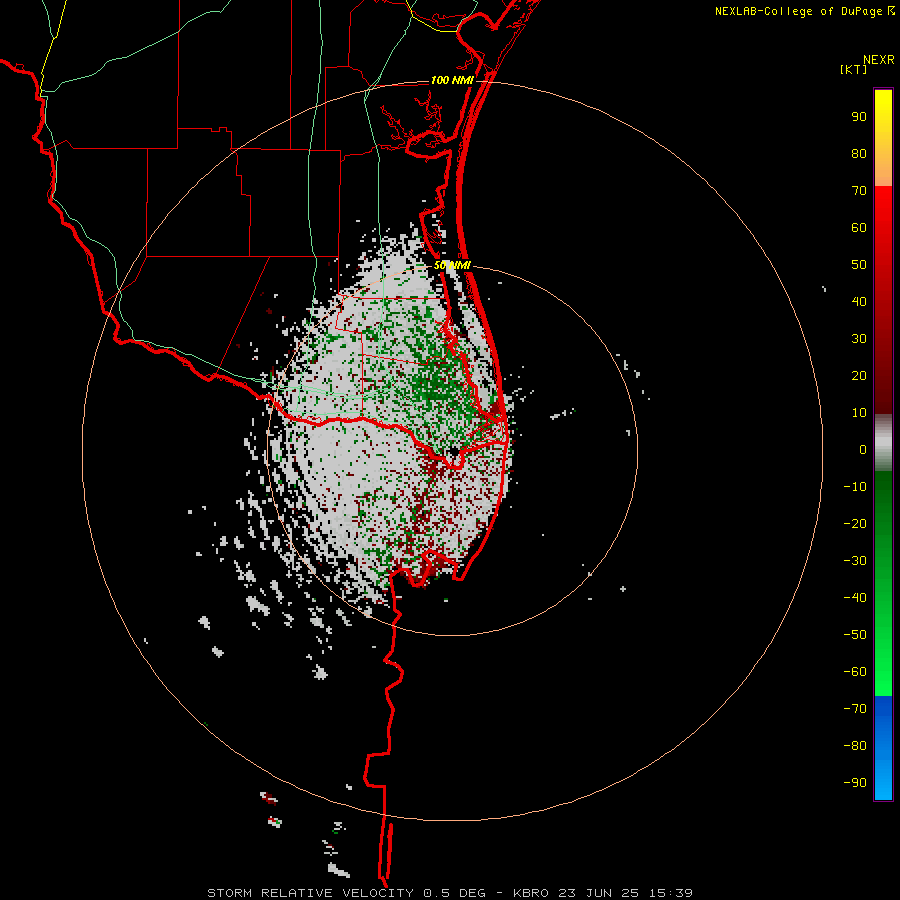Click the positive 20 knot scale label
Viewport: 900px width, 900px height.
pos(859,375)
